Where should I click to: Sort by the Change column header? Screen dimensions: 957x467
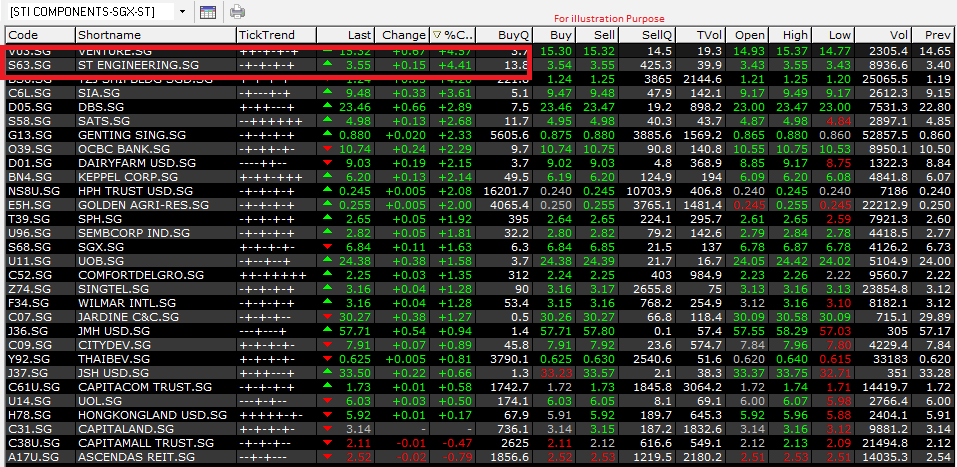402,35
